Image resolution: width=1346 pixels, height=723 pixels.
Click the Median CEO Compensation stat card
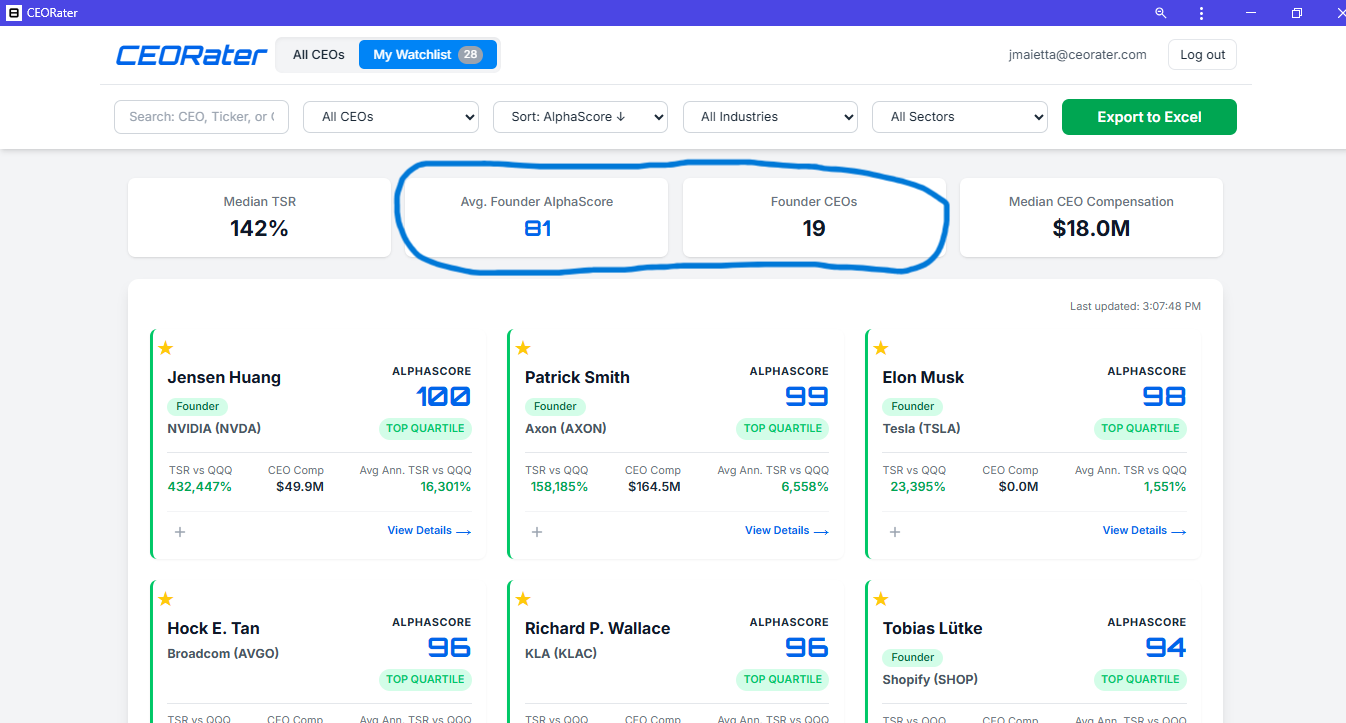pos(1091,217)
